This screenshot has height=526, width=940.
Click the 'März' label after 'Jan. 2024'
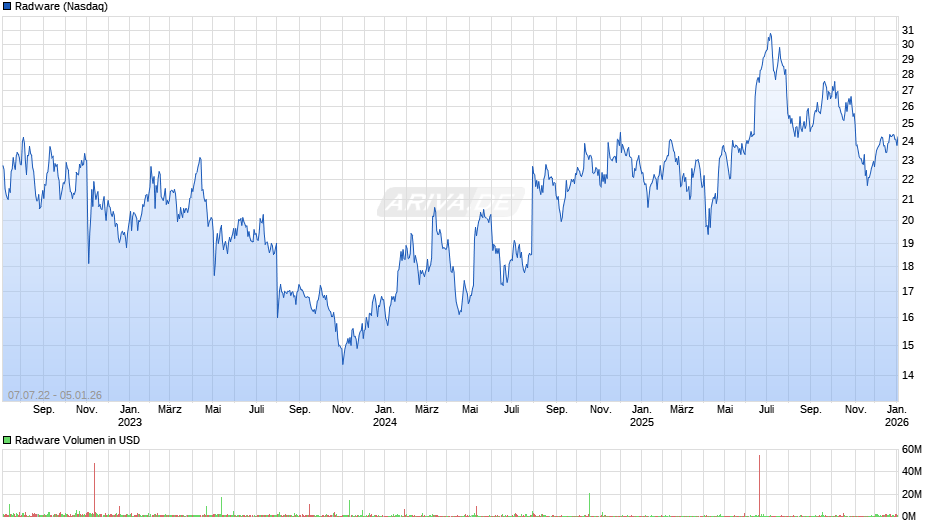[x=427, y=410]
